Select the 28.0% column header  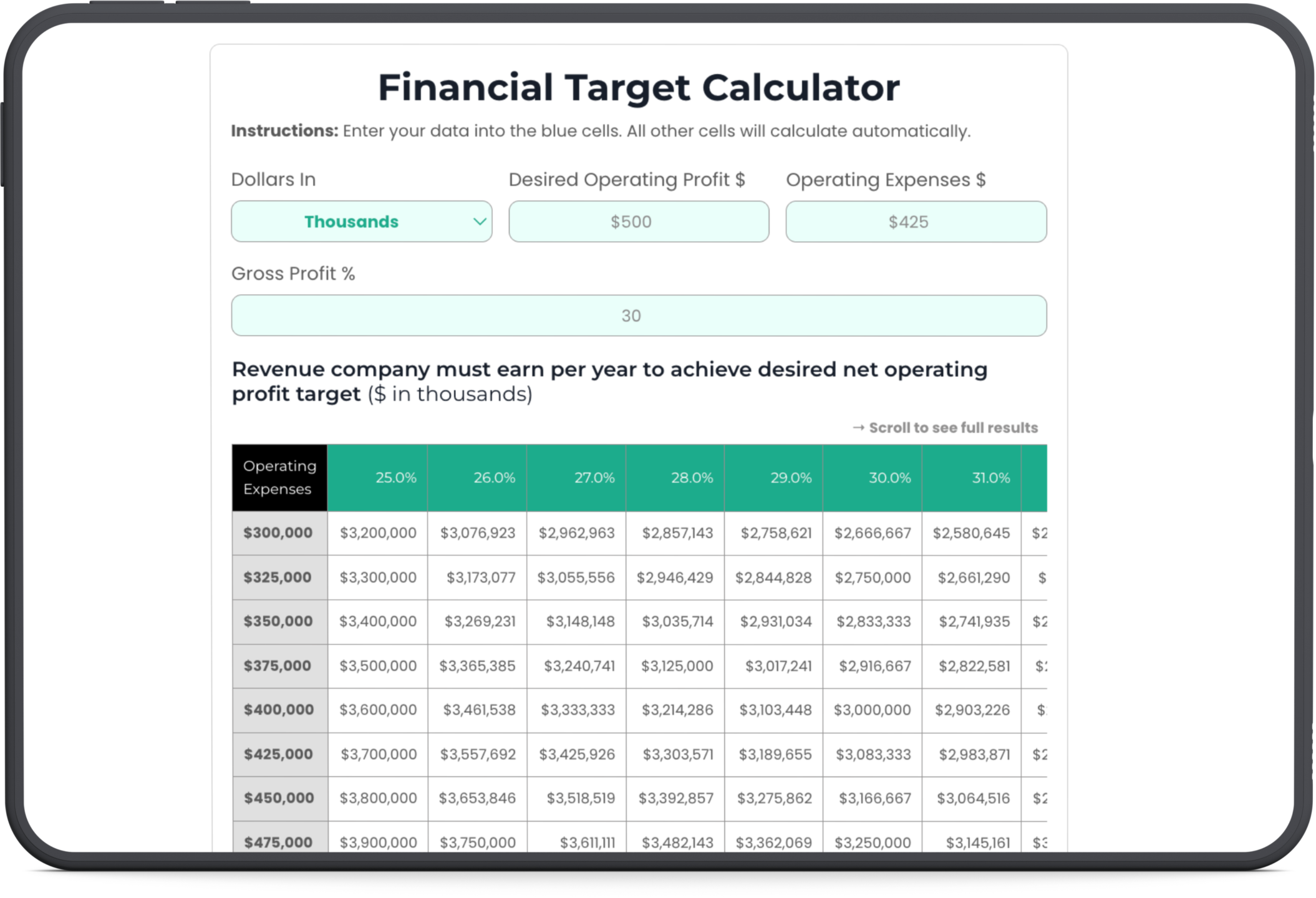675,478
